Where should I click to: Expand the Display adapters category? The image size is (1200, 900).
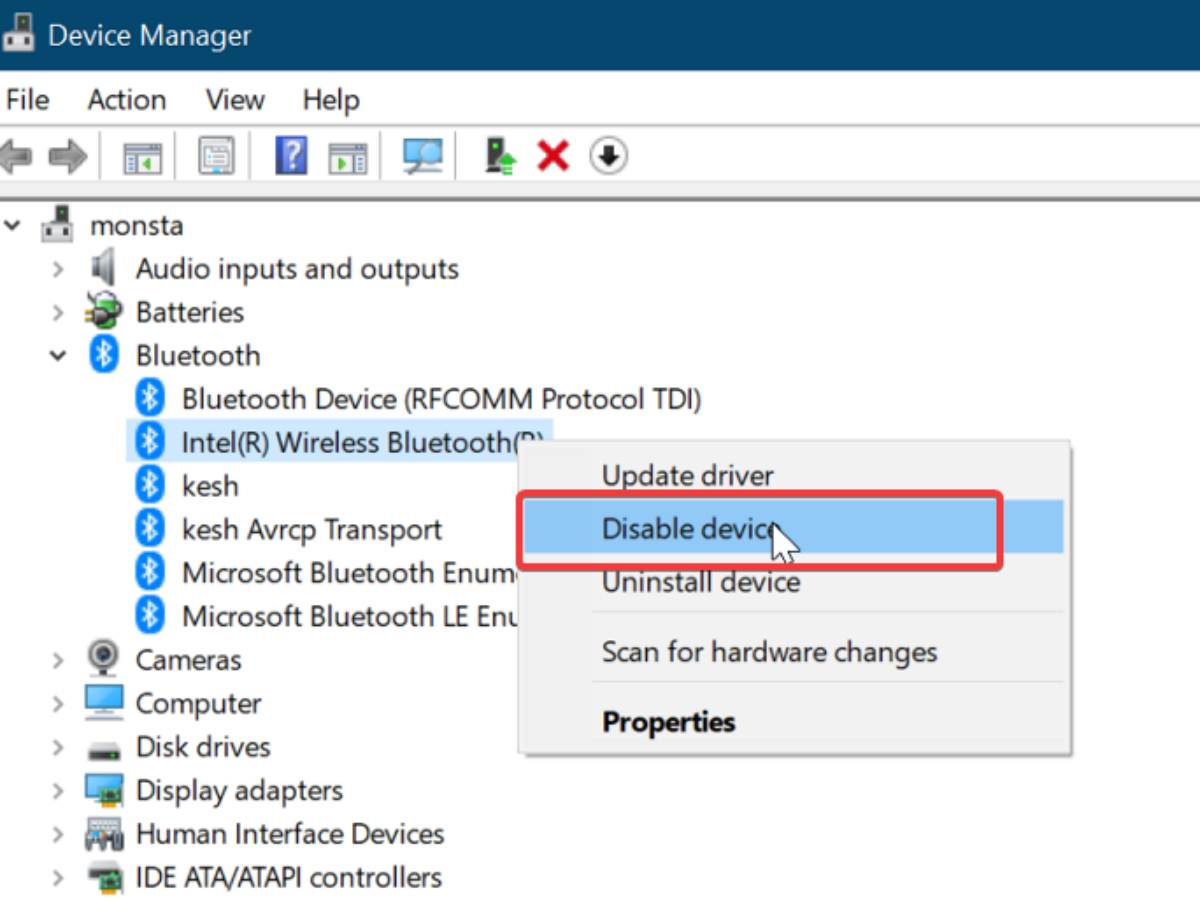[x=58, y=791]
